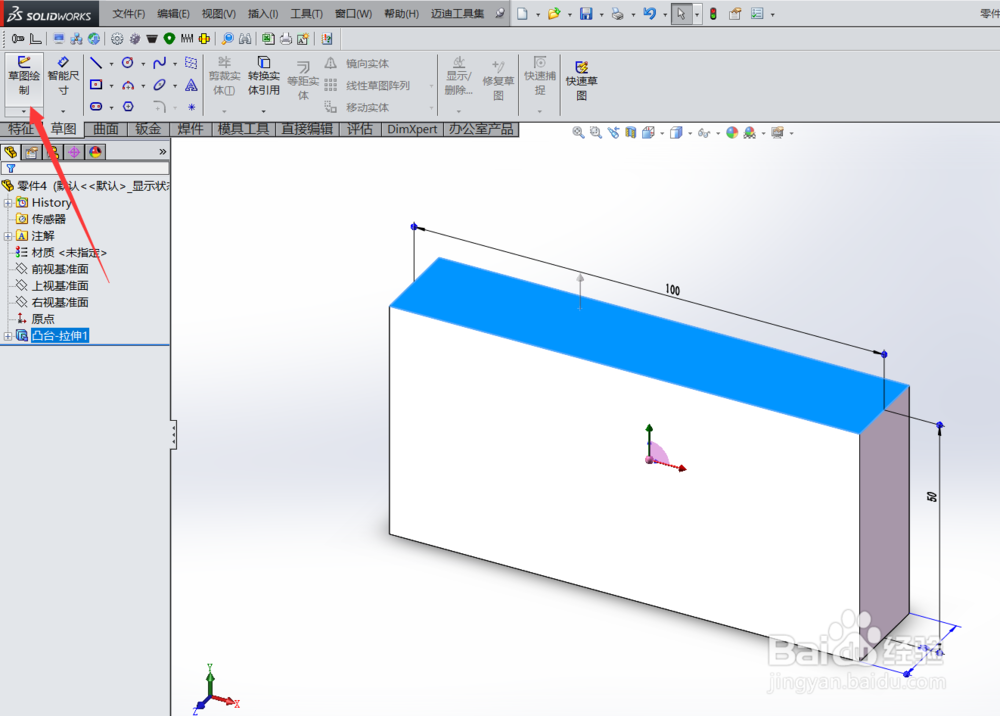
Task: Select the Circle sketch tool
Action: click(128, 62)
